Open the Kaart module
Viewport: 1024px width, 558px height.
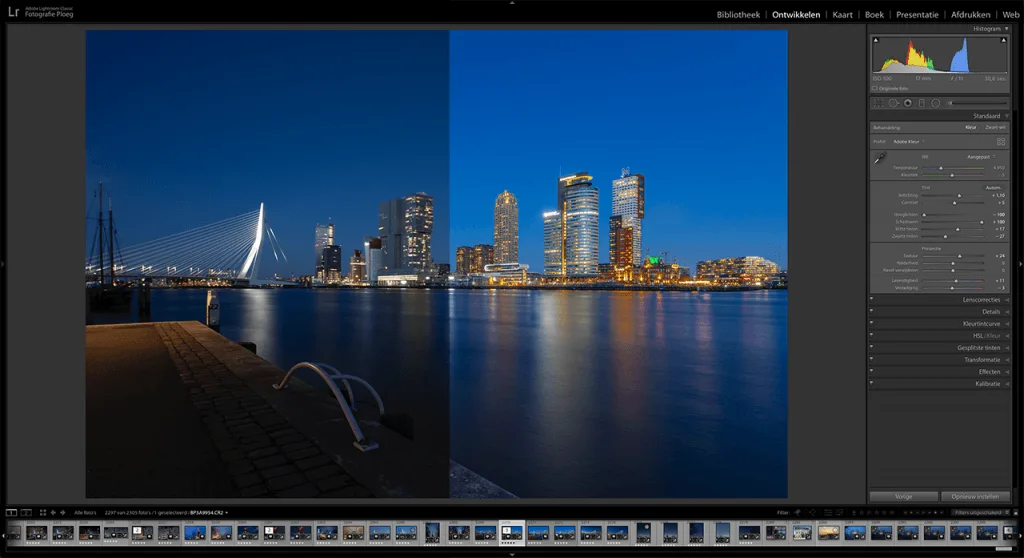842,14
